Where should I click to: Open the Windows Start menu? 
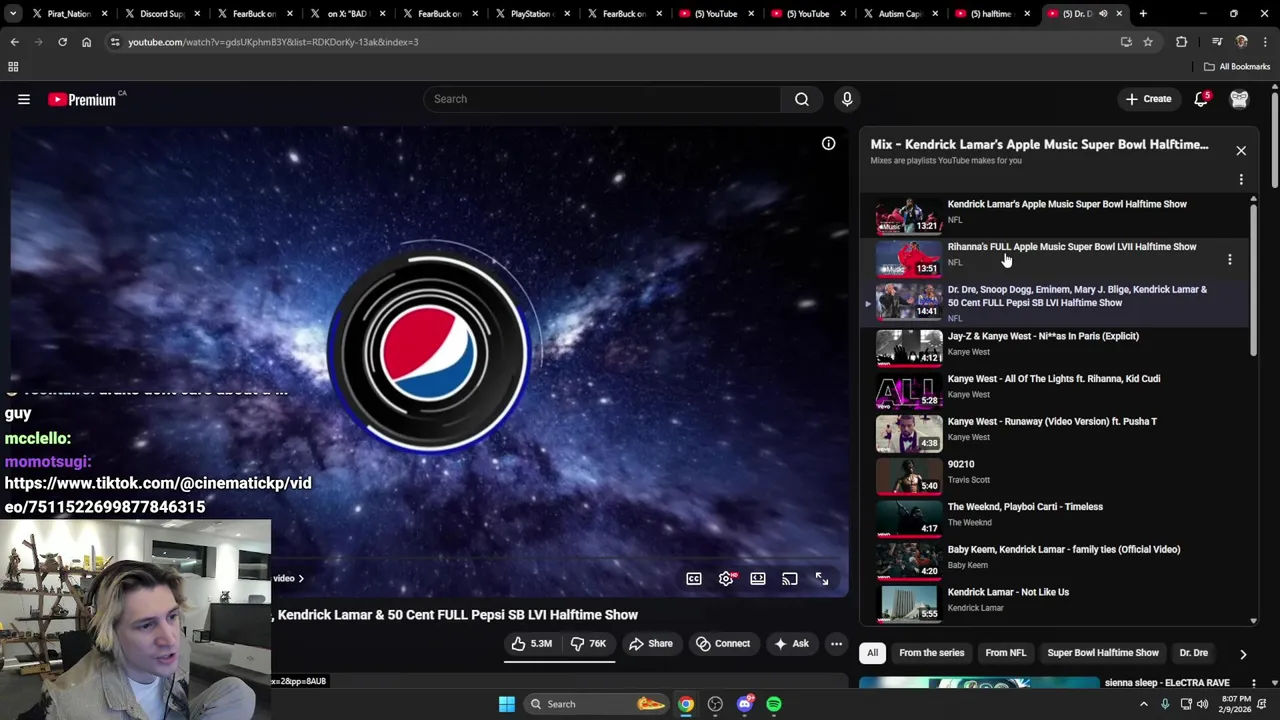point(507,704)
